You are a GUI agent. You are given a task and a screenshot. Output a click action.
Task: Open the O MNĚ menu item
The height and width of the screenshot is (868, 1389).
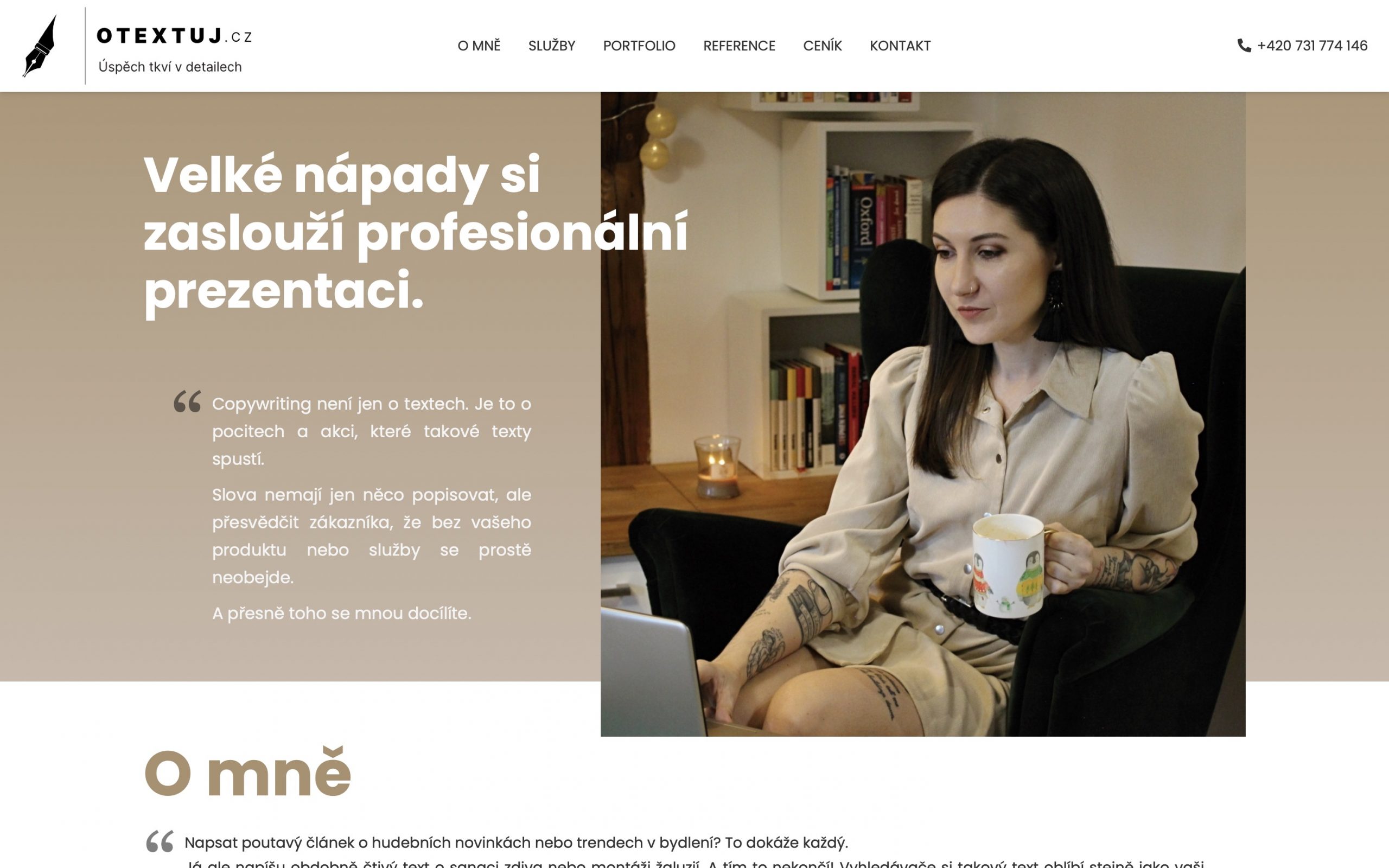click(x=479, y=46)
